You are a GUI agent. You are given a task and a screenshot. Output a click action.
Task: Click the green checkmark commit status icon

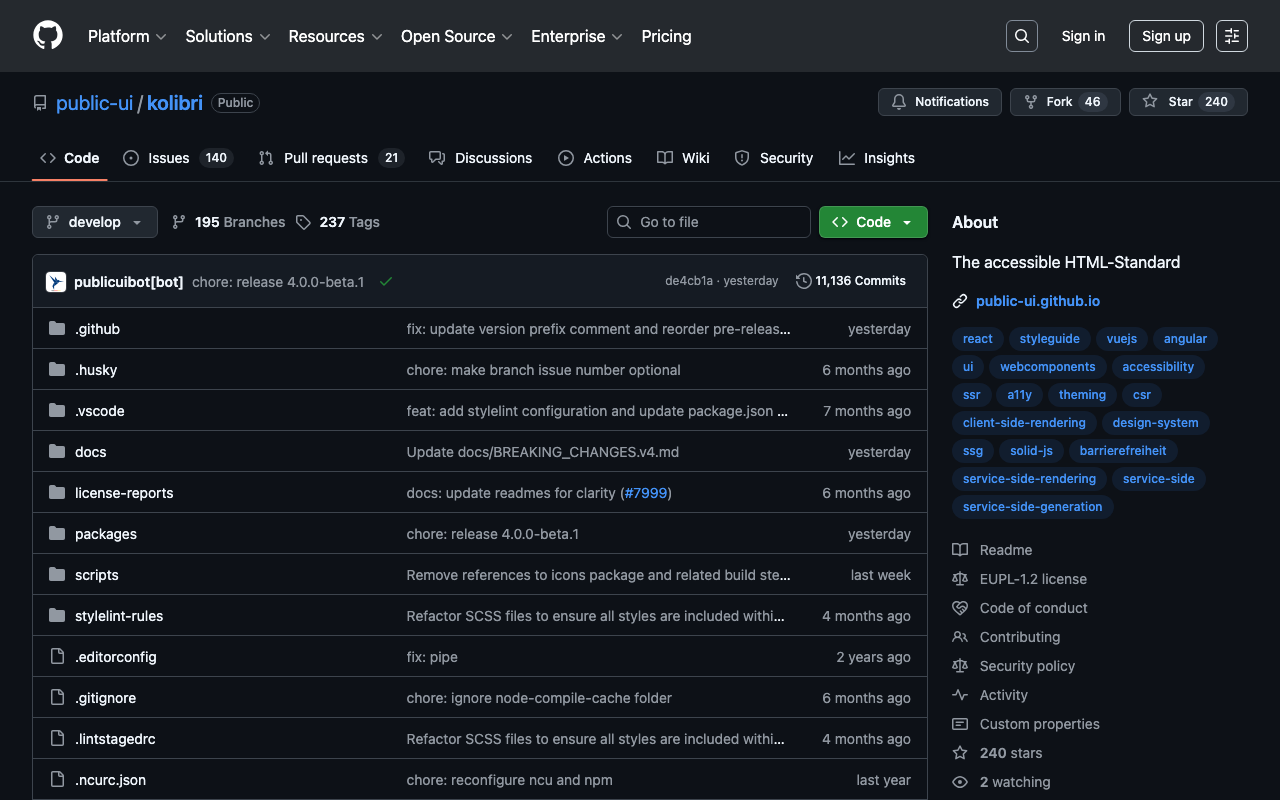click(386, 282)
